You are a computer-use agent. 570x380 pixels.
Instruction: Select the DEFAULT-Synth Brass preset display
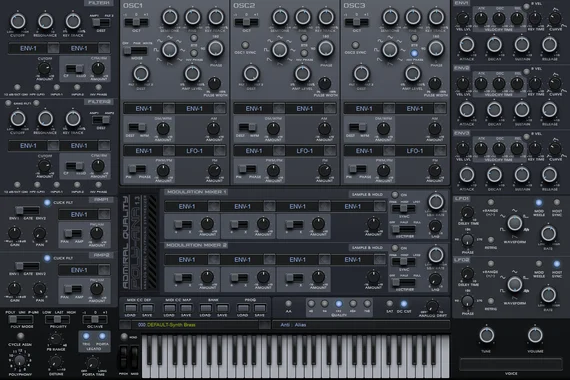[x=195, y=325]
